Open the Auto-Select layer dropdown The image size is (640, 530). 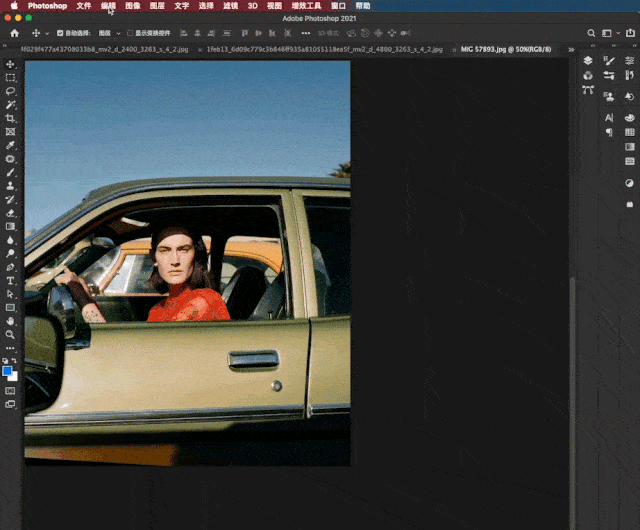pyautogui.click(x=109, y=33)
